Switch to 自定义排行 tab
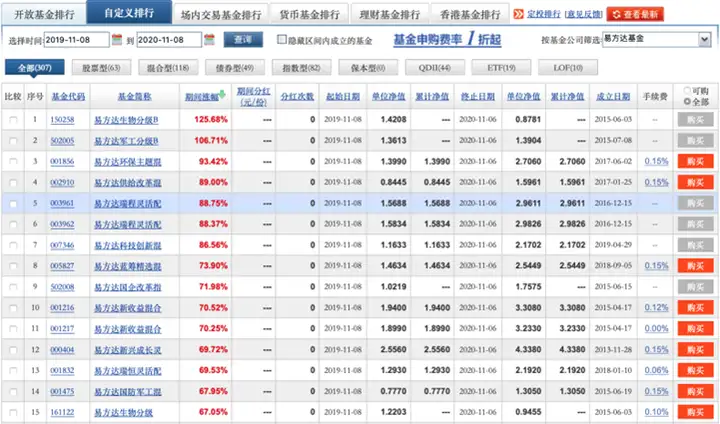 pyautogui.click(x=129, y=13)
